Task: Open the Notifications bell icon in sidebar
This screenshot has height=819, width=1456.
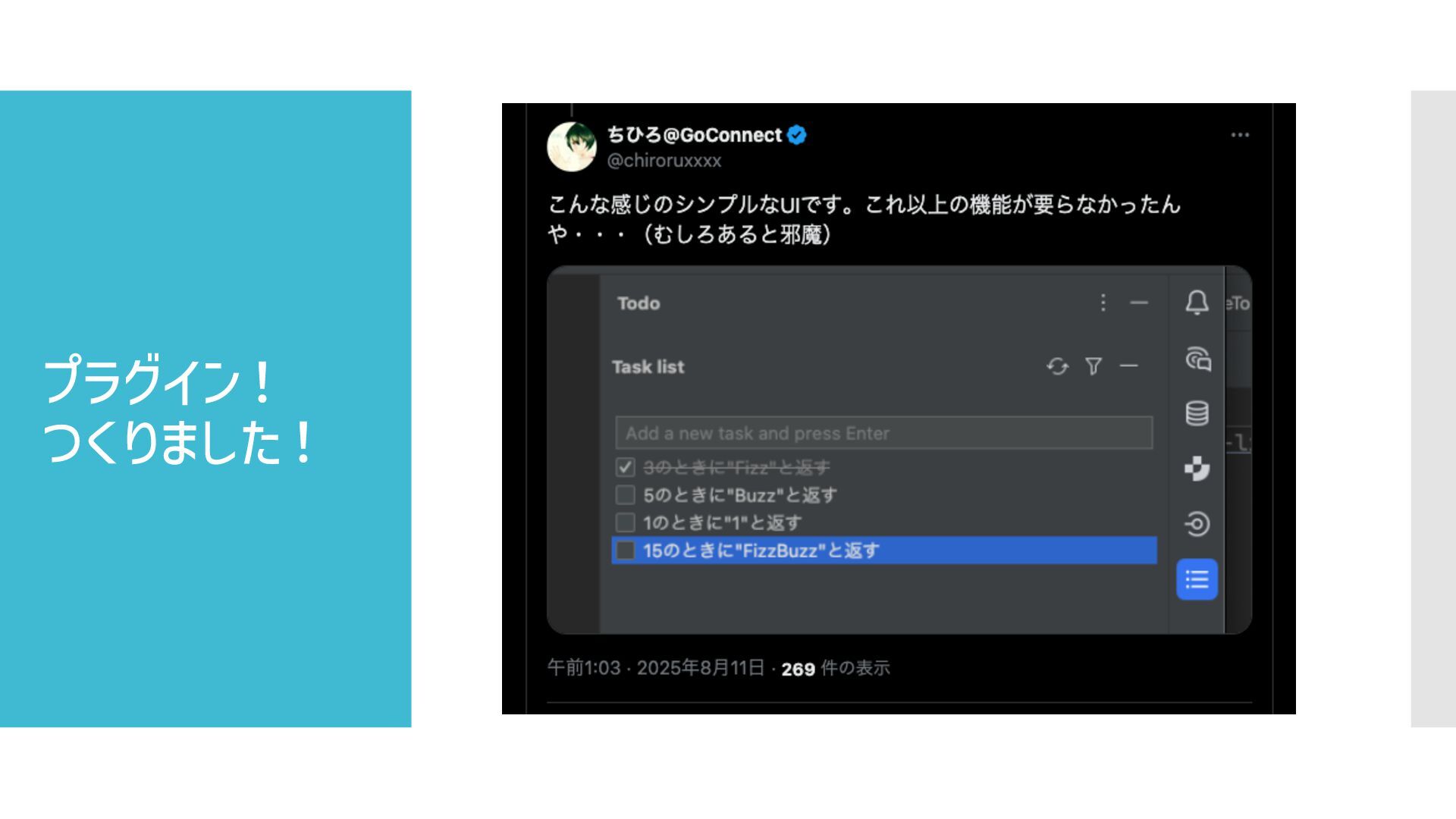Action: 1197,303
